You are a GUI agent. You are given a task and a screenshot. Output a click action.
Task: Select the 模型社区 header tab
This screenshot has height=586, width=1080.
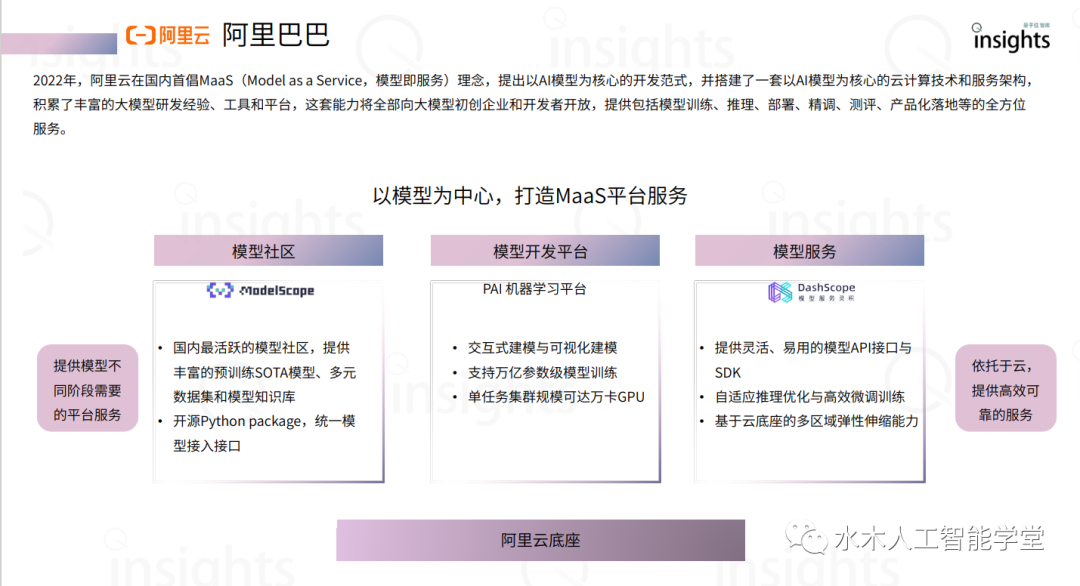tap(268, 251)
